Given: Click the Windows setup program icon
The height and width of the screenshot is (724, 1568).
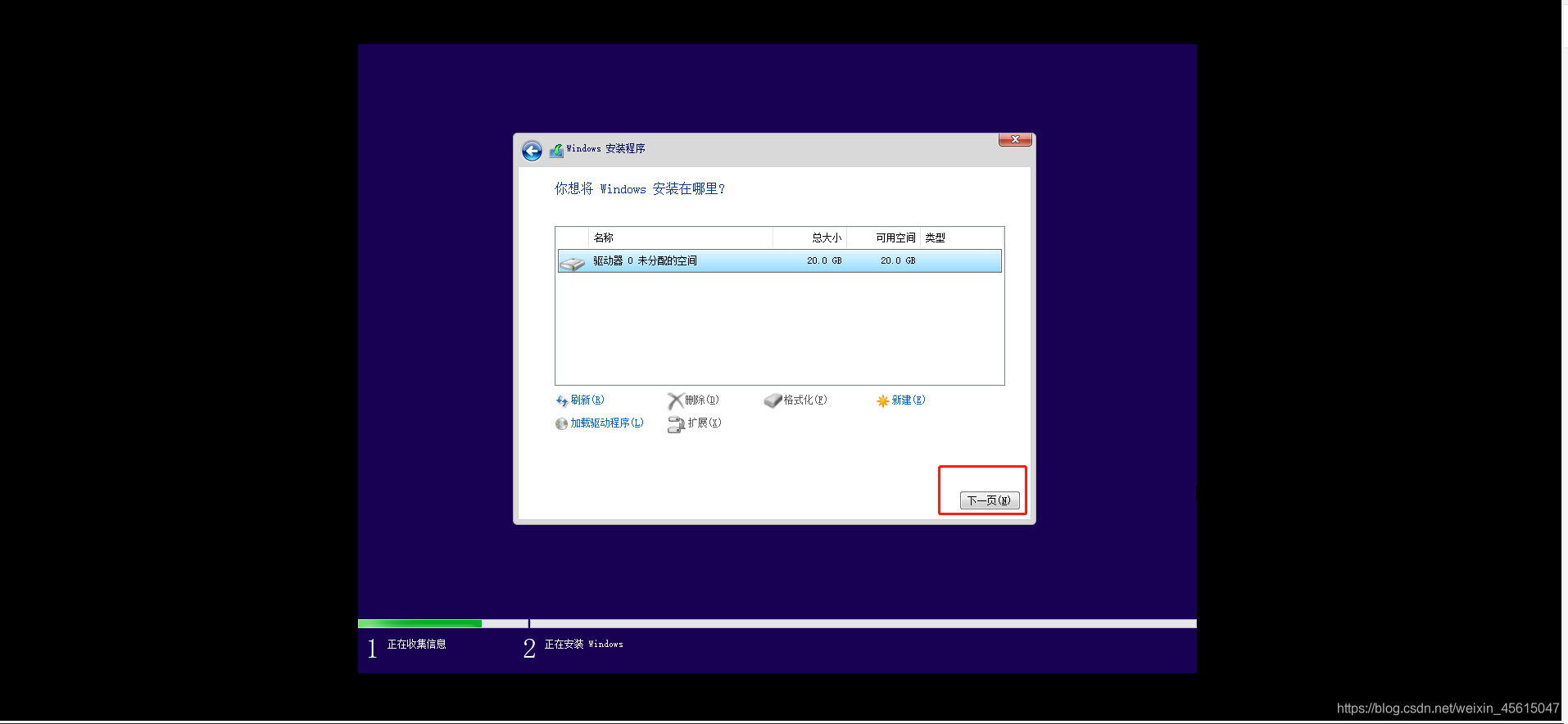Looking at the screenshot, I should pos(556,151).
